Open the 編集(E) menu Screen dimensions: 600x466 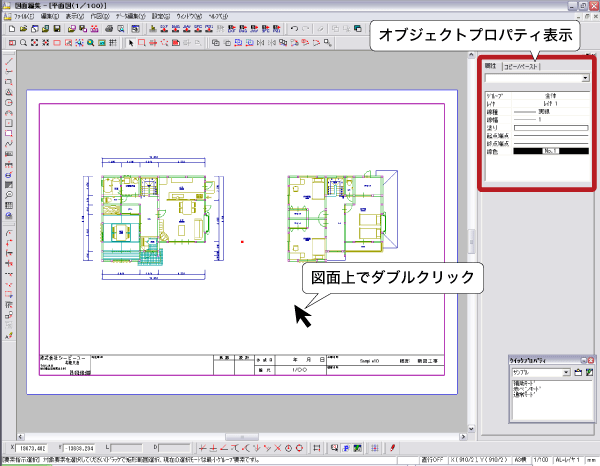click(50, 16)
